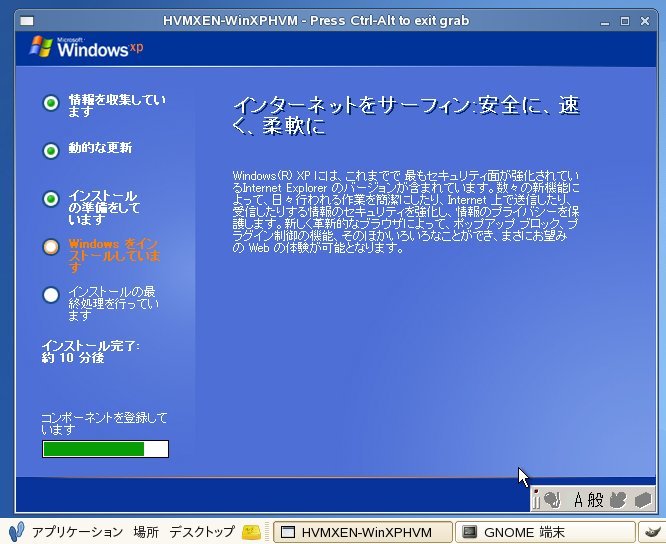
Task: Switch to GNOME 端末 taskbar window
Action: tap(546, 532)
